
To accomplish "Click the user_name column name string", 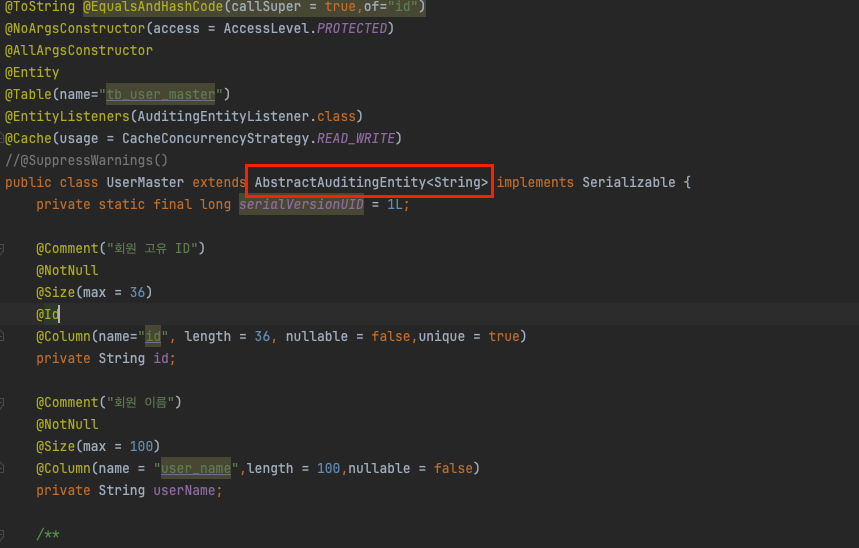I will [x=196, y=468].
